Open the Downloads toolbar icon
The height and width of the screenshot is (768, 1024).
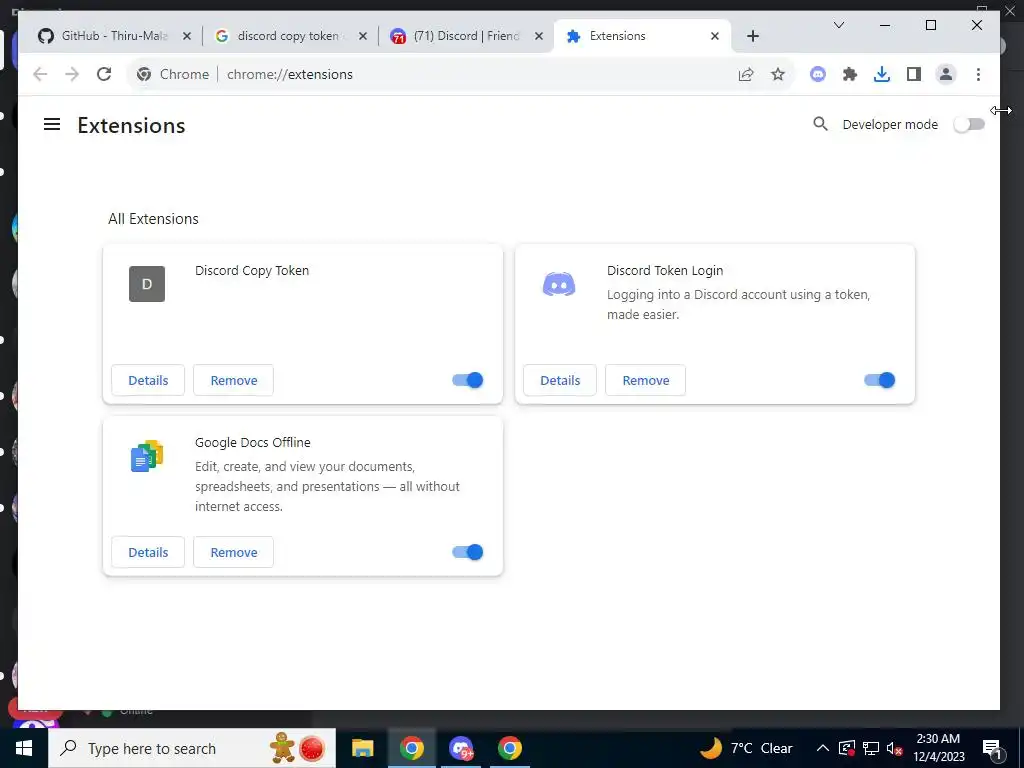click(x=882, y=74)
